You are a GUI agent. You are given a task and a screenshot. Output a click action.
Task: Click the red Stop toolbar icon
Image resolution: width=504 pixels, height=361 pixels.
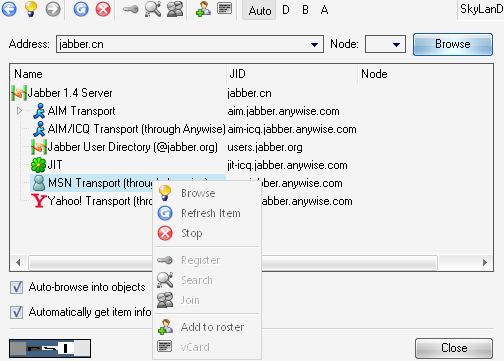pyautogui.click(x=103, y=9)
